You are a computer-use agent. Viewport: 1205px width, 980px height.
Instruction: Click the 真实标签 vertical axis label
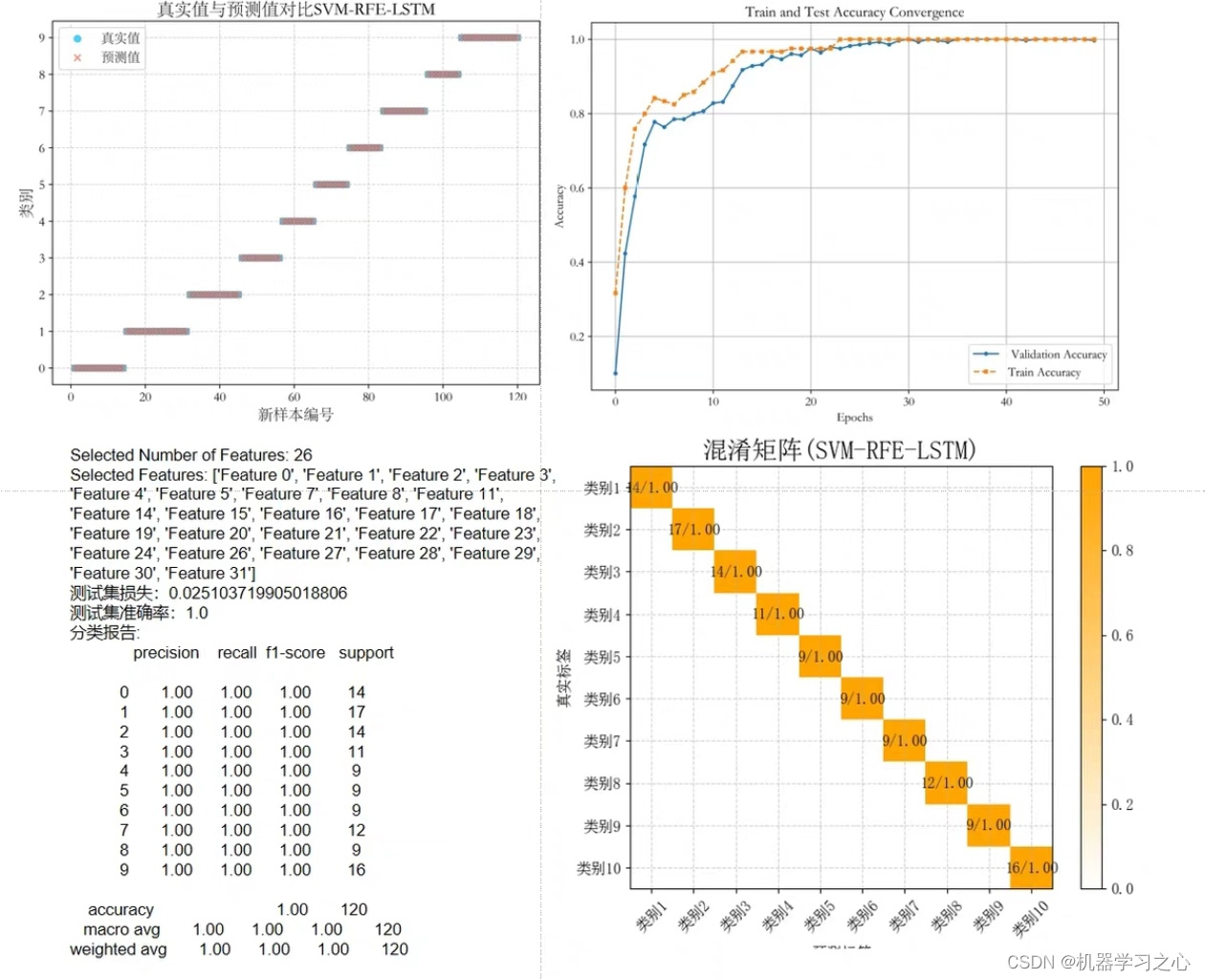coord(564,677)
